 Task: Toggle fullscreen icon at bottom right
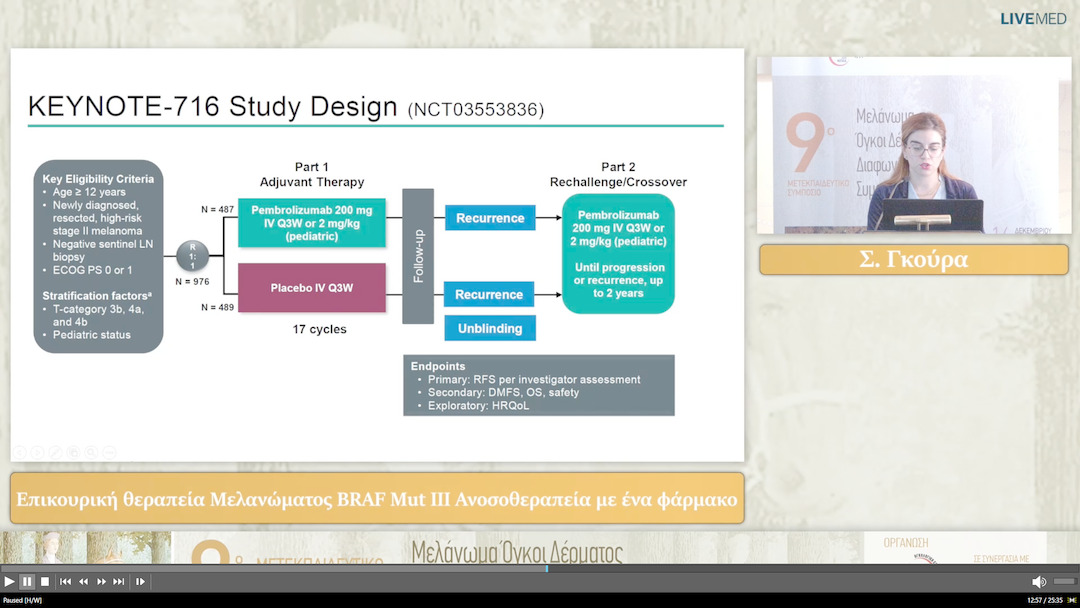pyautogui.click(x=1073, y=600)
